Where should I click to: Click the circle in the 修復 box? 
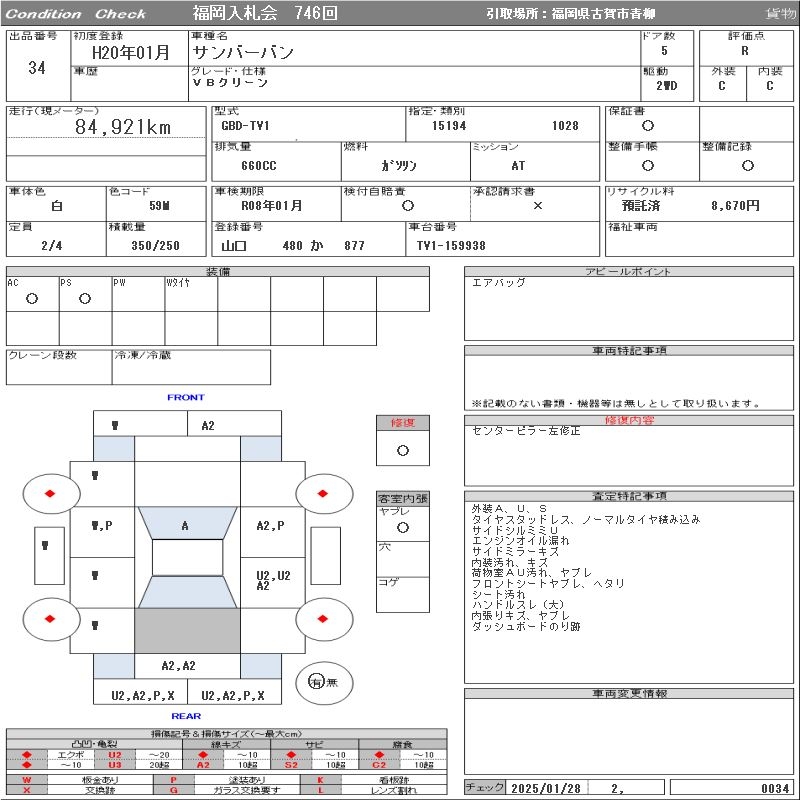point(403,451)
